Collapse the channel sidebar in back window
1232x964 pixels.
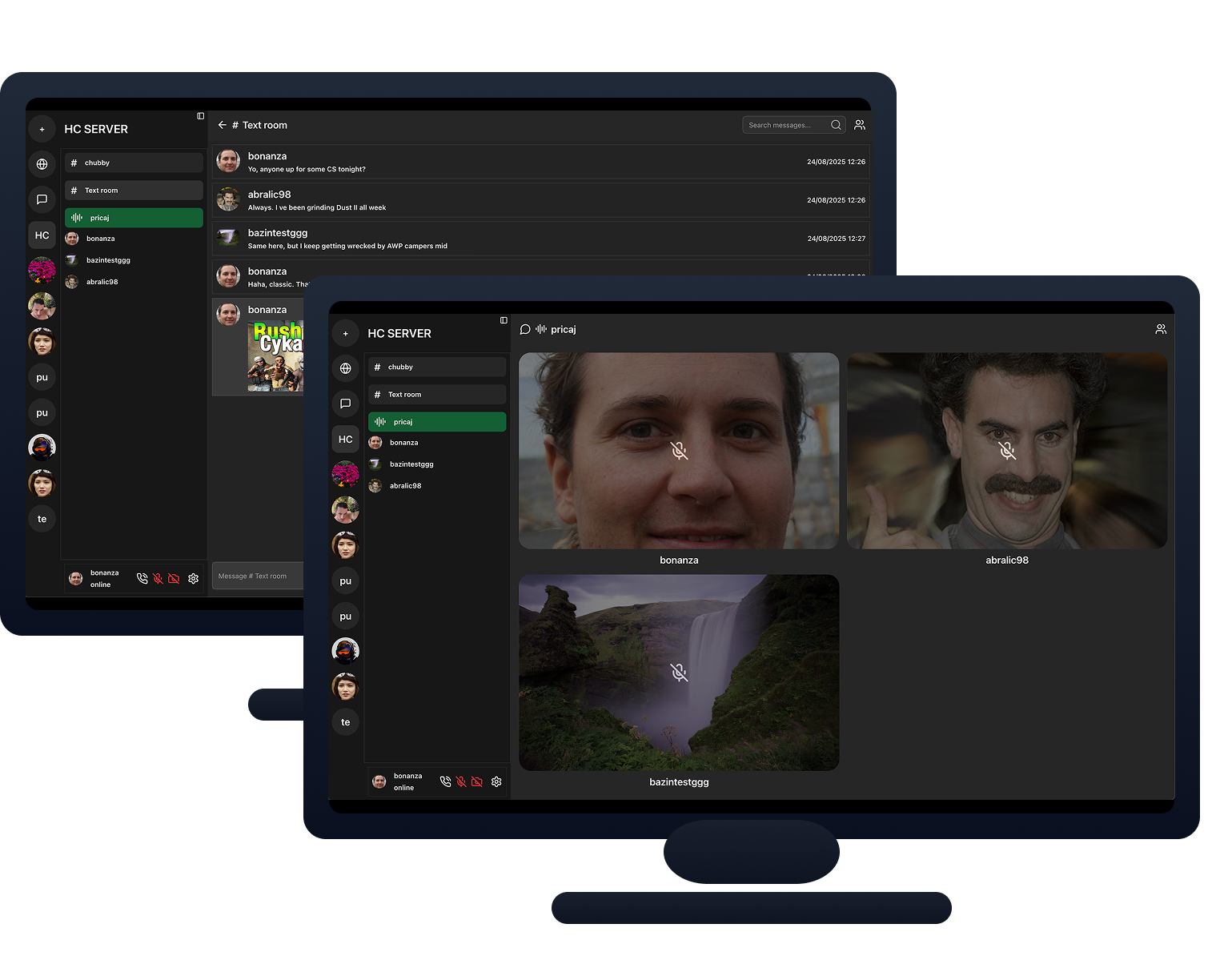point(200,116)
